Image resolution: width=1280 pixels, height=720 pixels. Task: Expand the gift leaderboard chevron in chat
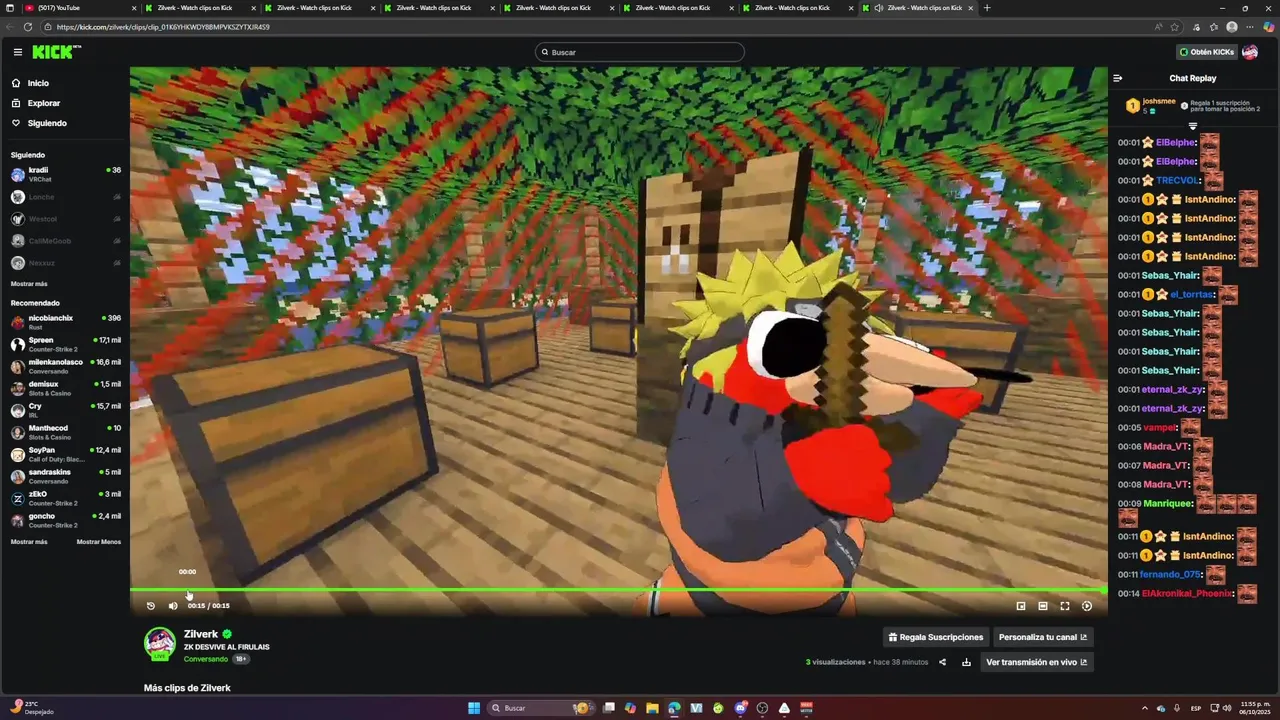(x=1193, y=126)
